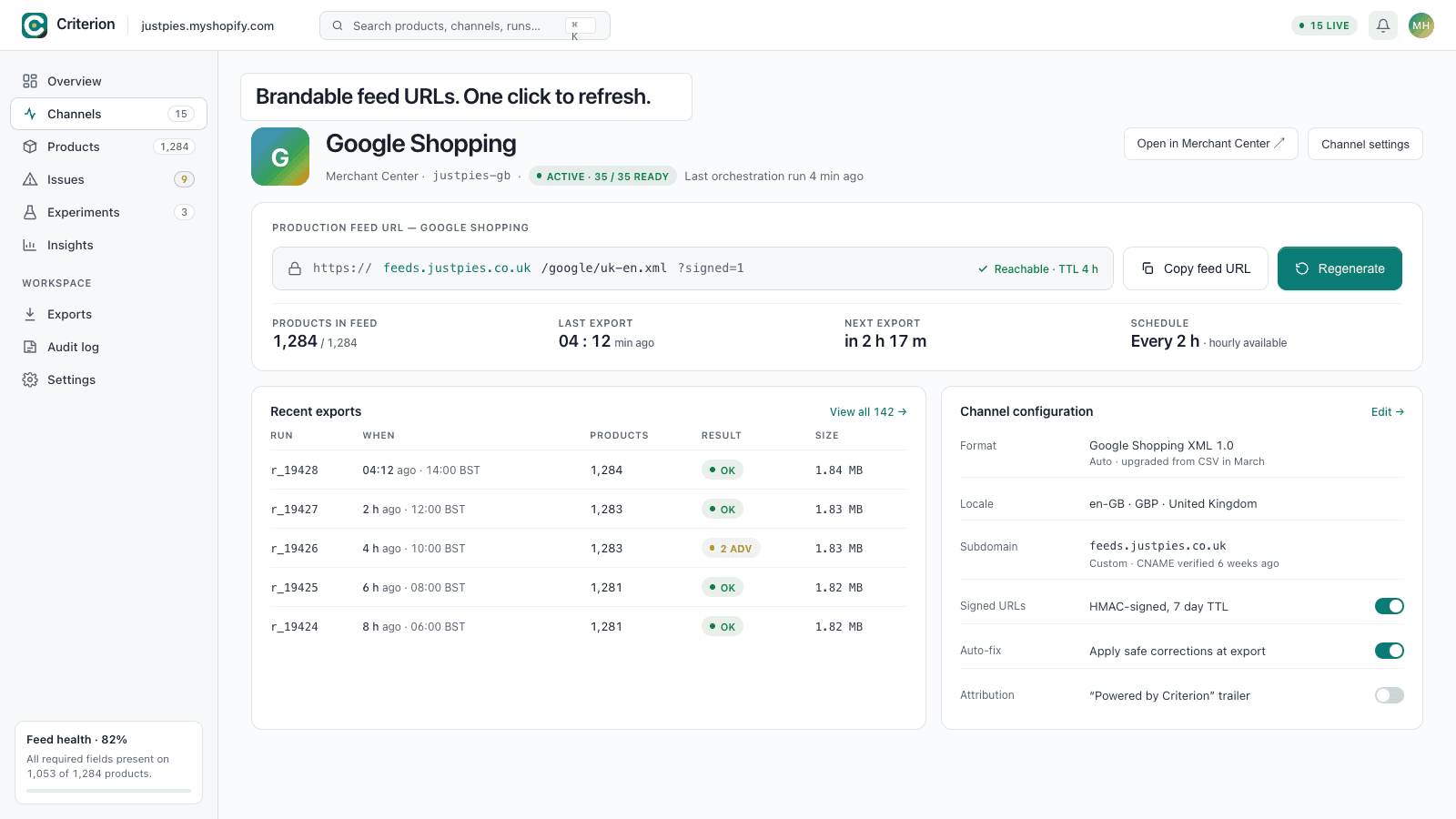This screenshot has height=819, width=1456.
Task: Open Products in the sidebar
Action: click(x=108, y=147)
